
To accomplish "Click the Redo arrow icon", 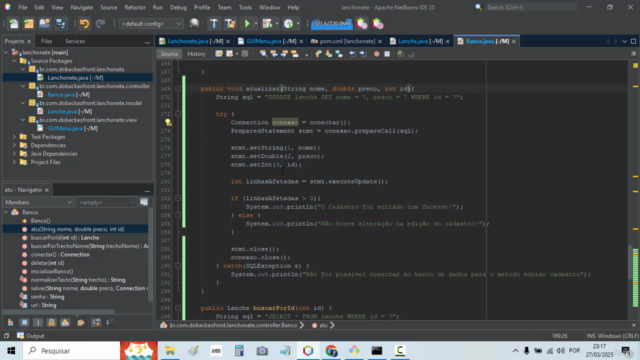I will (x=100, y=24).
